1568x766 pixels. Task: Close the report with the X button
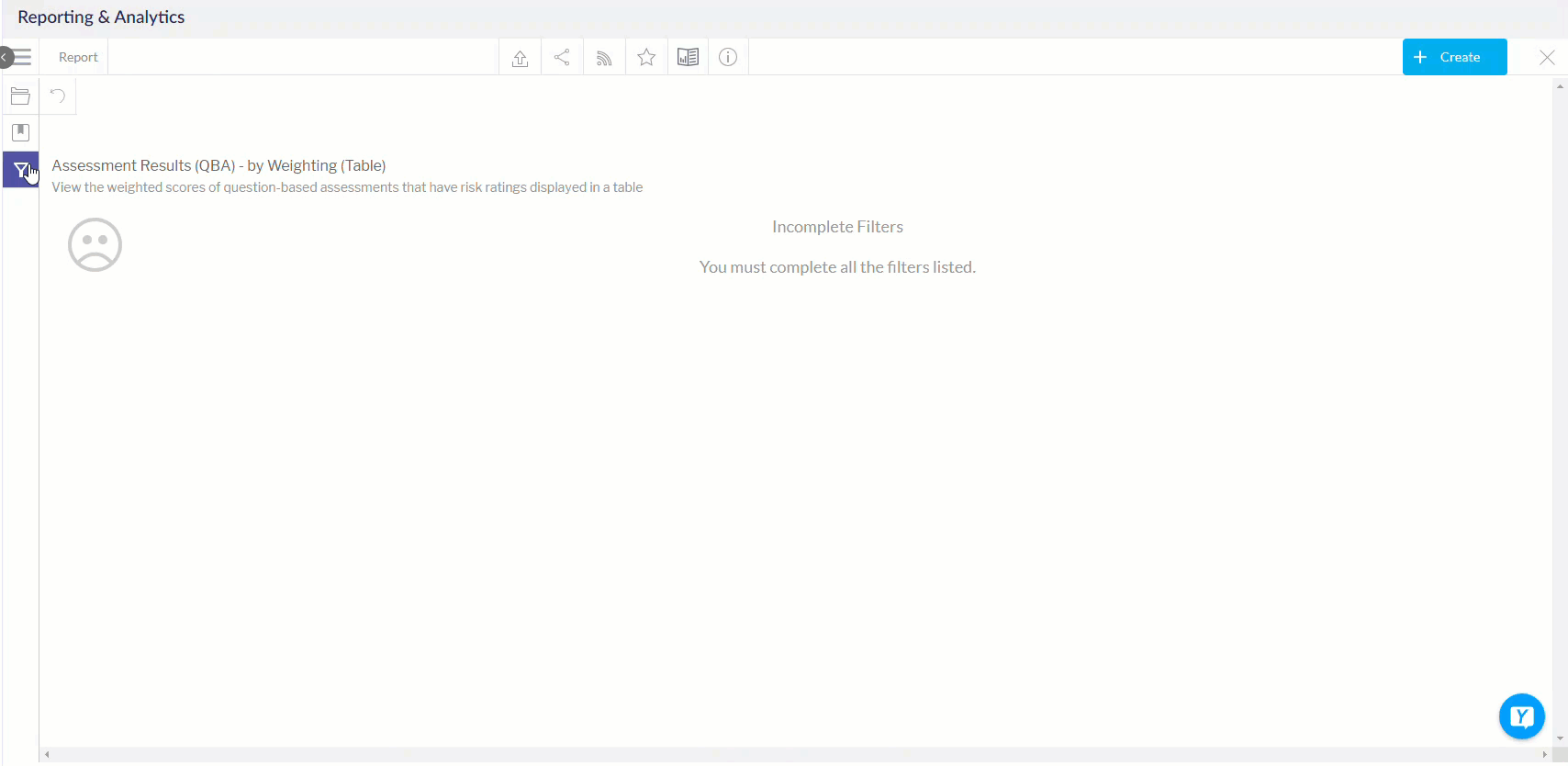pyautogui.click(x=1547, y=58)
